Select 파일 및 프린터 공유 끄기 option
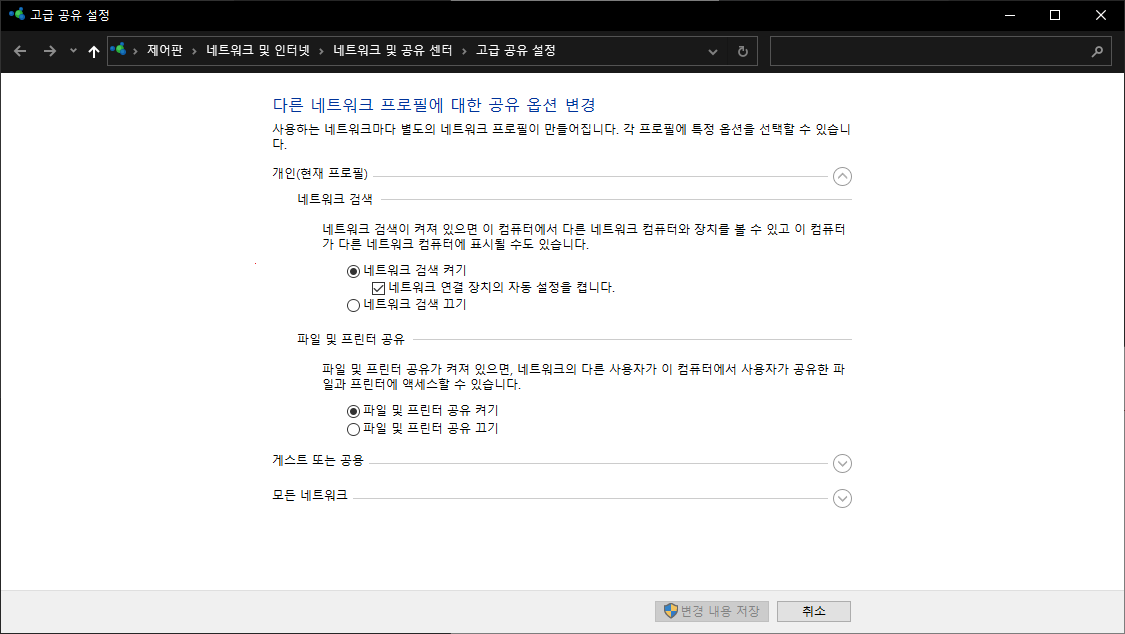The image size is (1125, 634). (x=353, y=430)
